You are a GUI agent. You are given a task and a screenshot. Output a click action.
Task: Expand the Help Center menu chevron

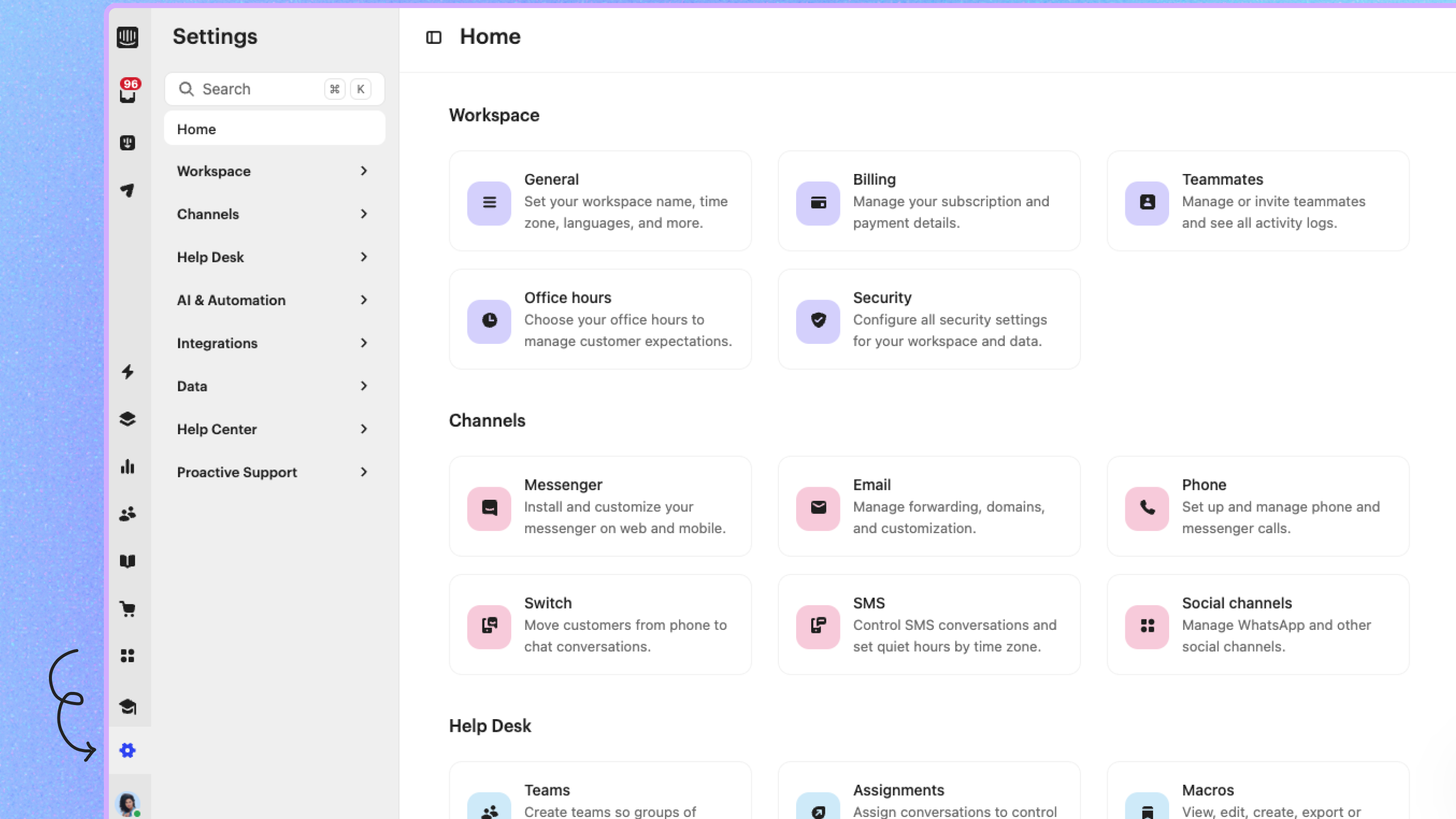click(363, 429)
